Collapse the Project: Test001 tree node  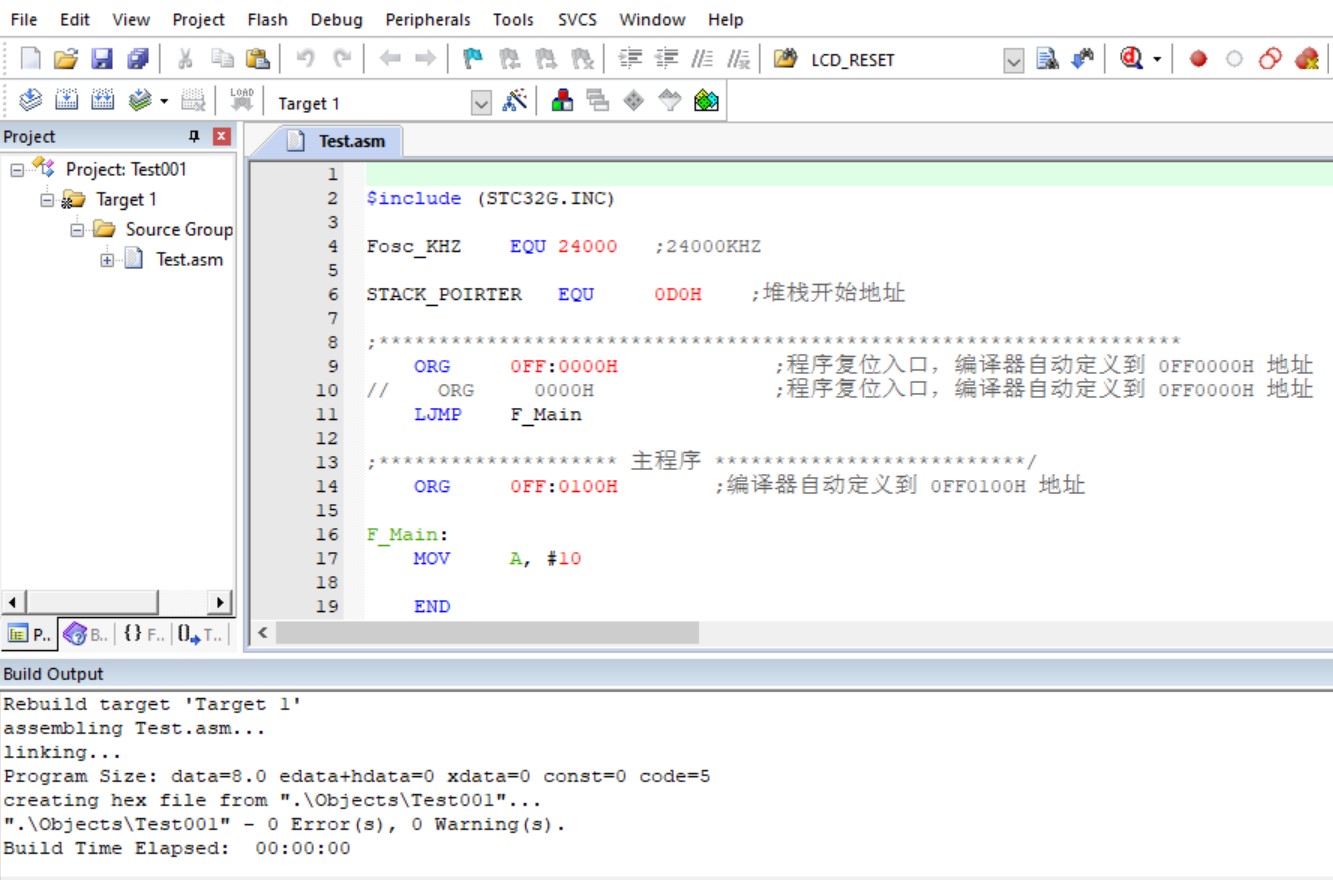click(17, 170)
